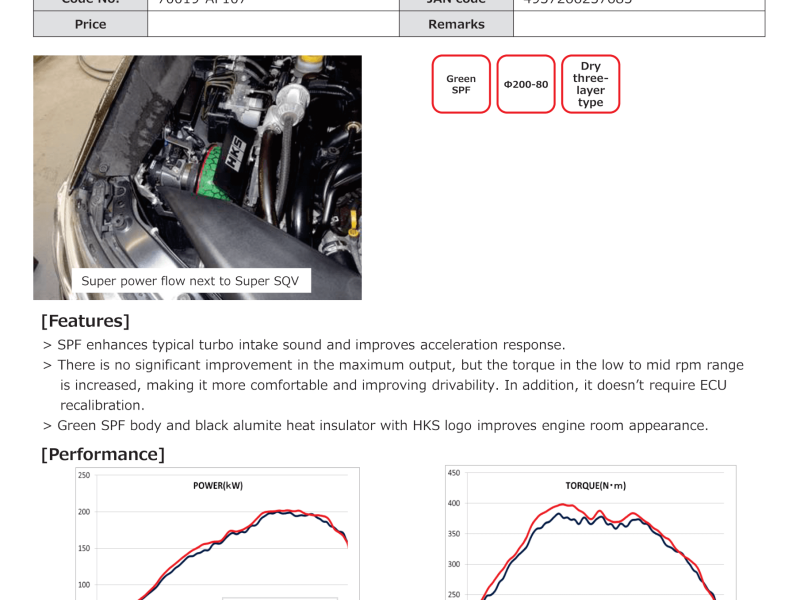The width and height of the screenshot is (800, 600).
Task: Click the empty Price value cell
Action: [x=273, y=24]
